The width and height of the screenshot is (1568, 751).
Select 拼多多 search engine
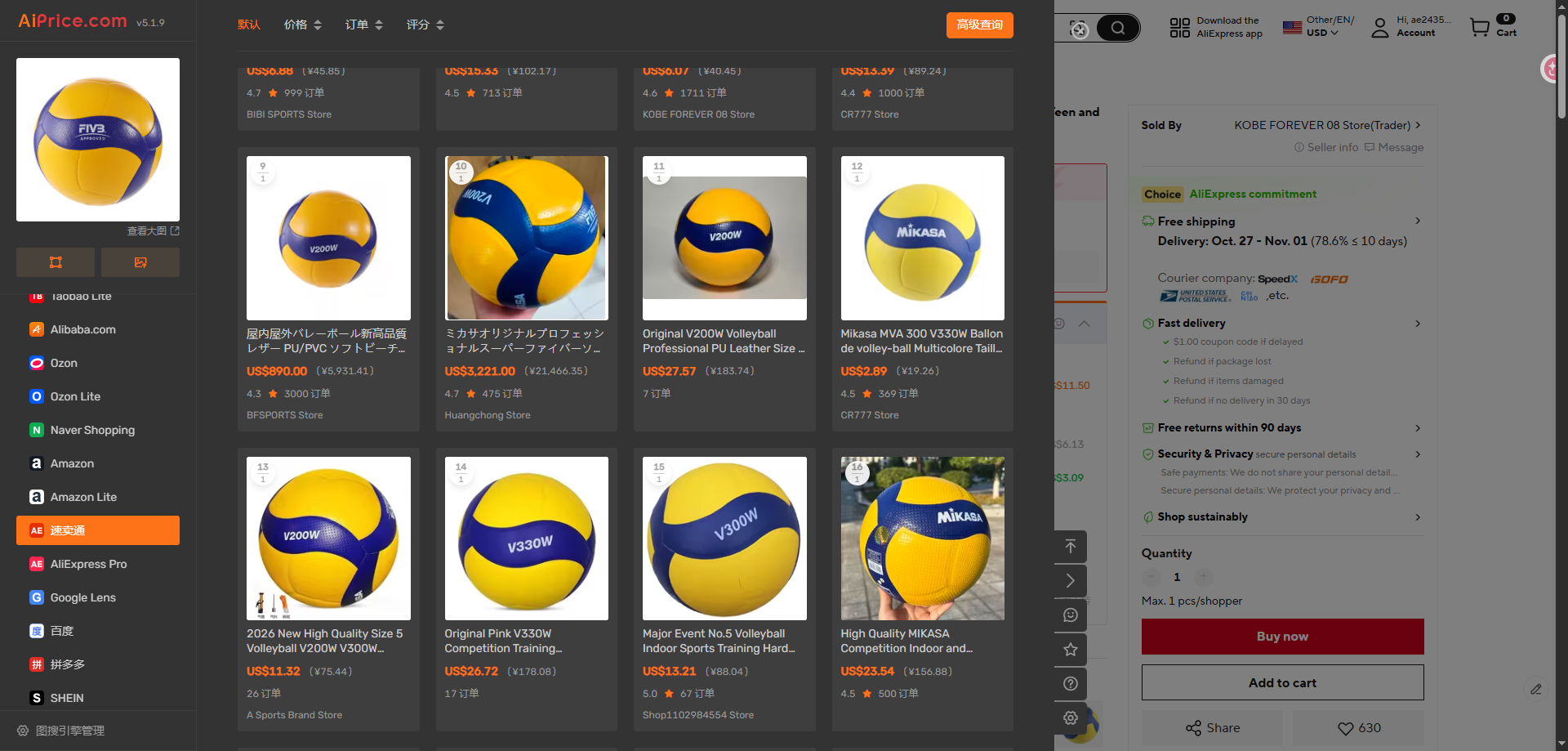(98, 664)
